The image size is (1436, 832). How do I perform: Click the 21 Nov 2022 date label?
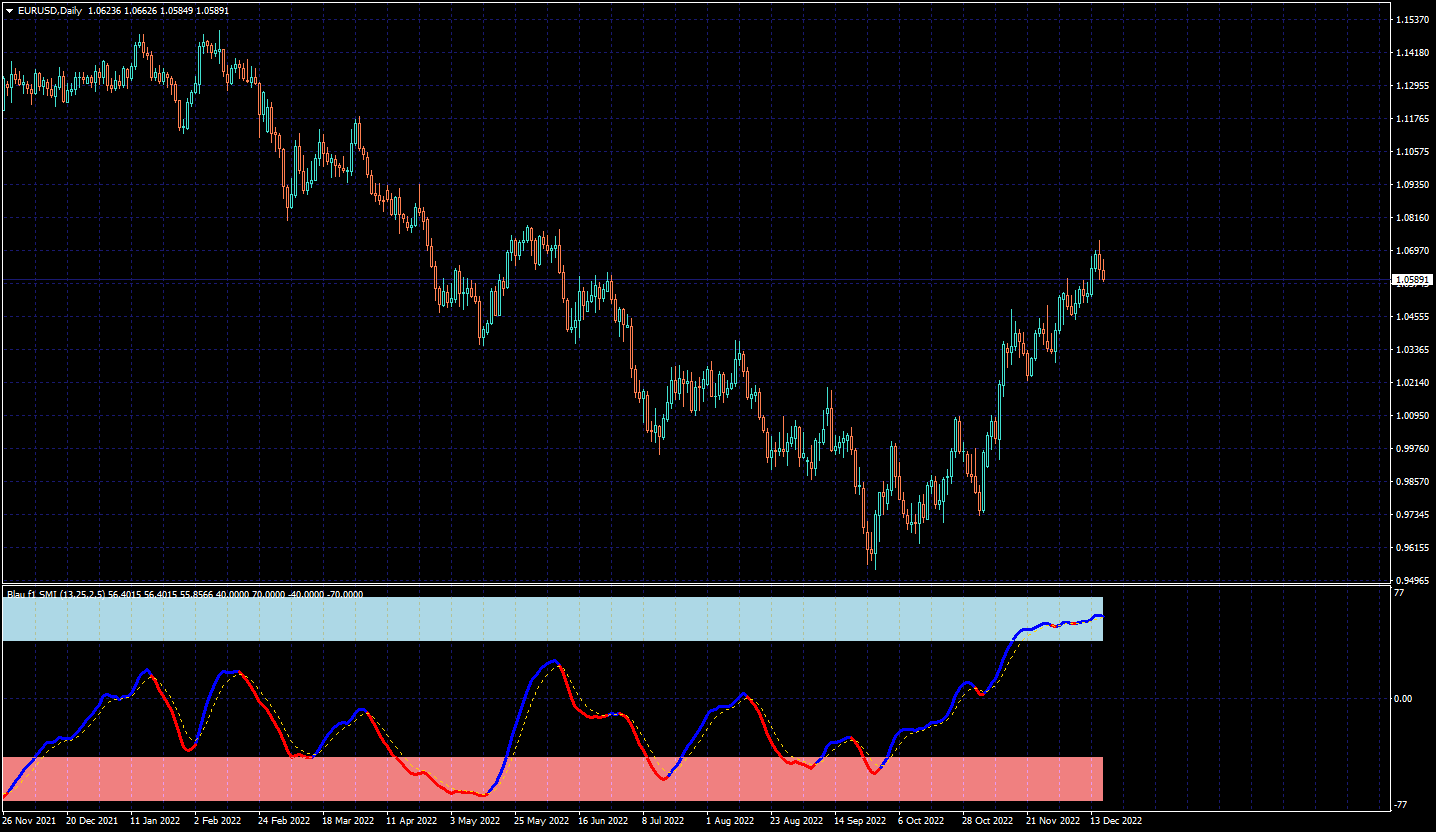pos(1052,821)
